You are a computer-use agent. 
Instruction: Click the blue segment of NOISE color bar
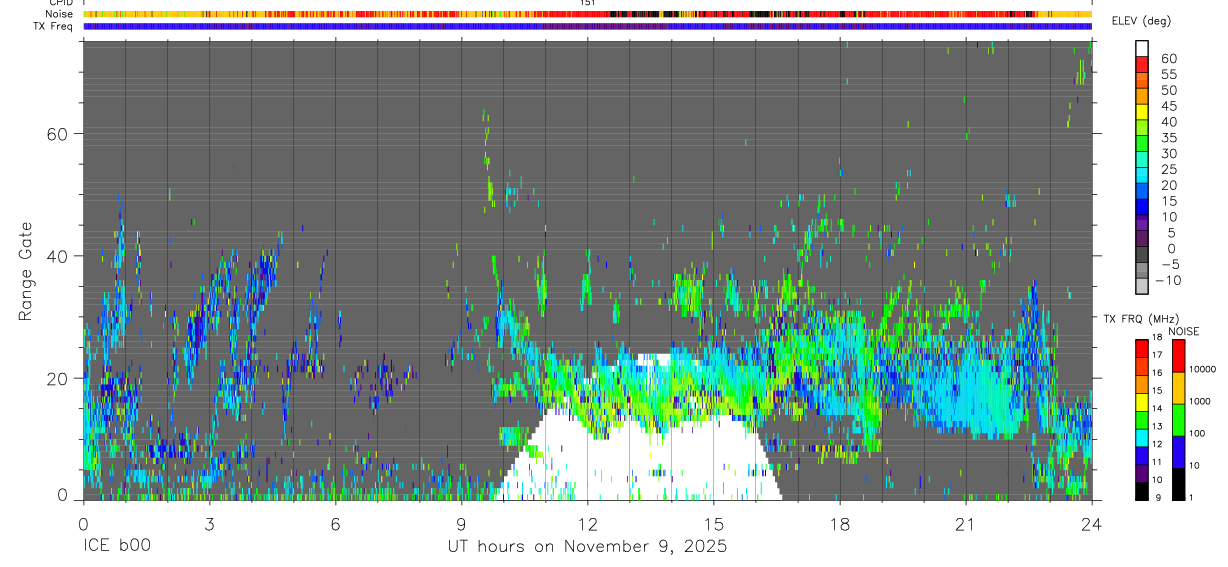1178,452
